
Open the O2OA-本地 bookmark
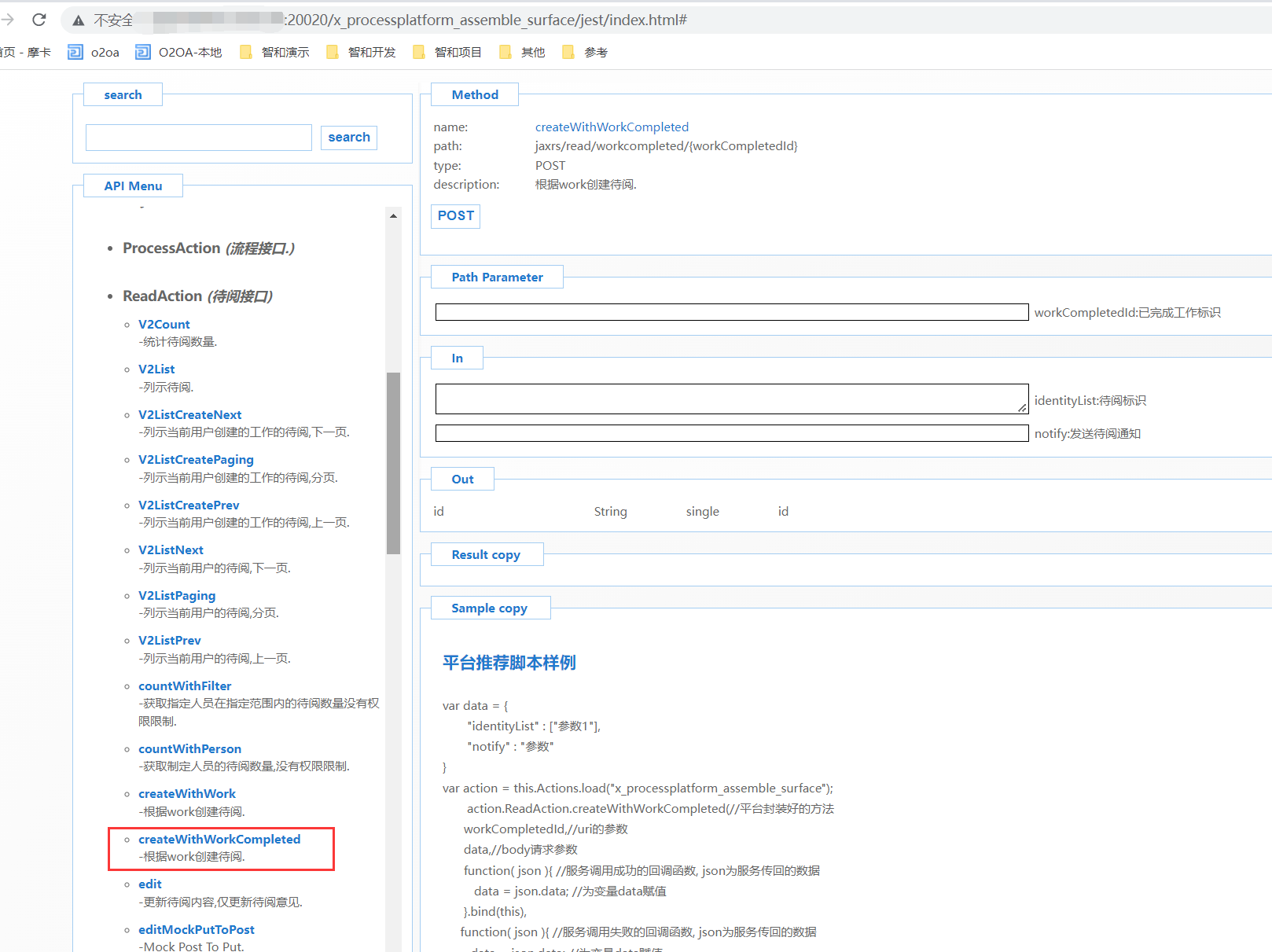(178, 53)
